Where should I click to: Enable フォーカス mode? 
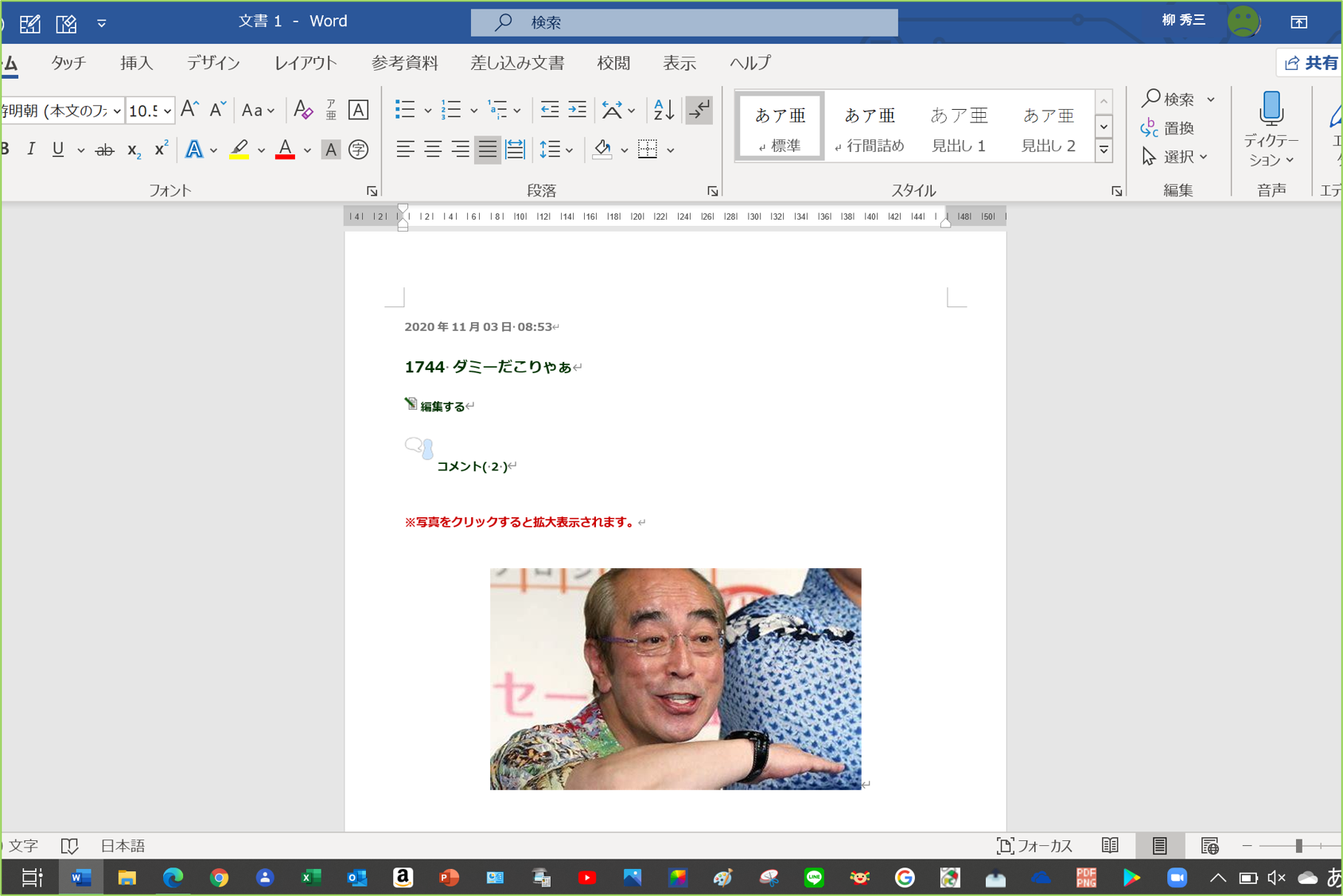point(1035,846)
